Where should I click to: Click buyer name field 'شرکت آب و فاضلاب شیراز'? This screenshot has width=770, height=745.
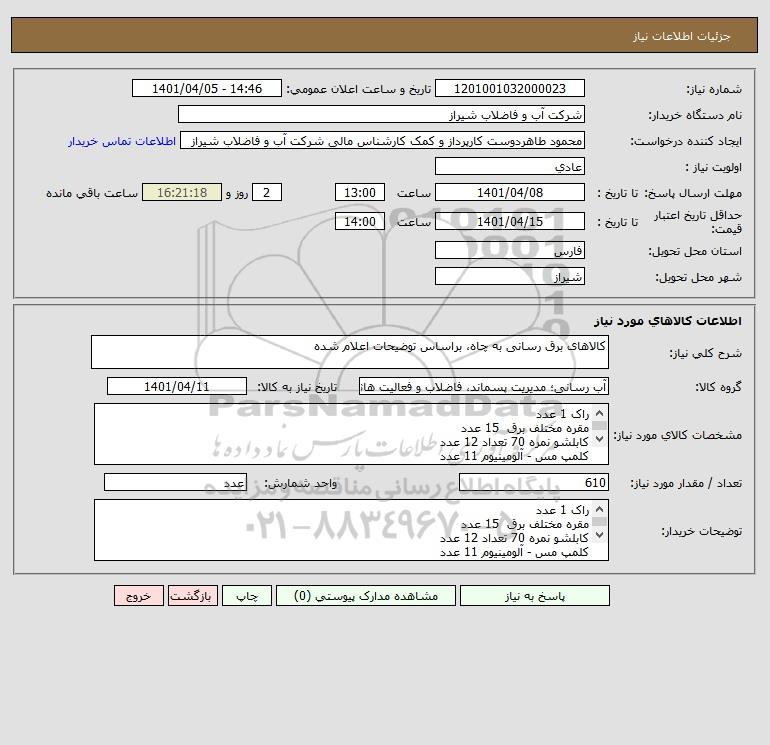[x=381, y=114]
